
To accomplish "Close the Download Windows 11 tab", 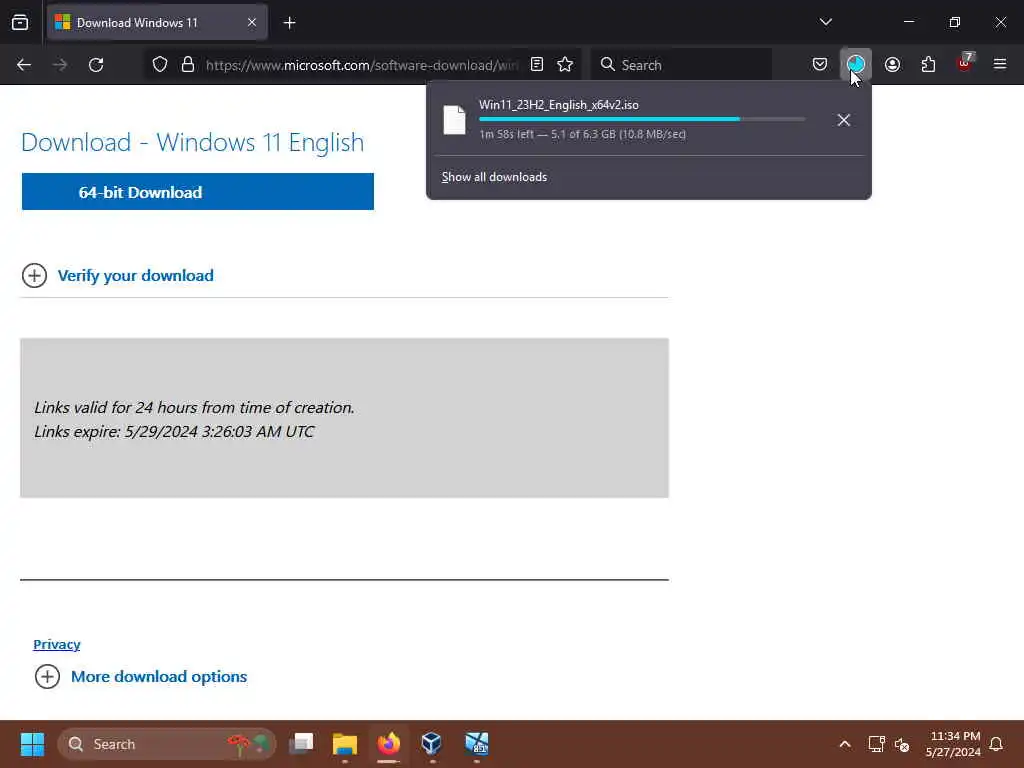I will 251,23.
